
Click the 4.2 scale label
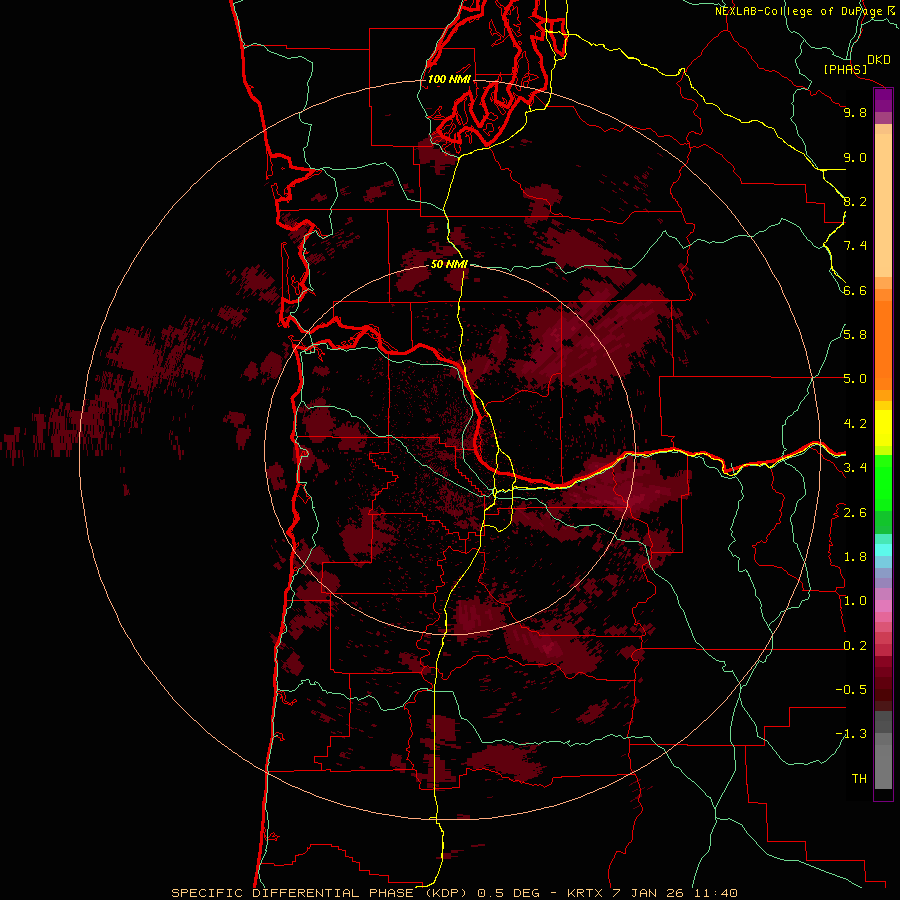coord(855,424)
